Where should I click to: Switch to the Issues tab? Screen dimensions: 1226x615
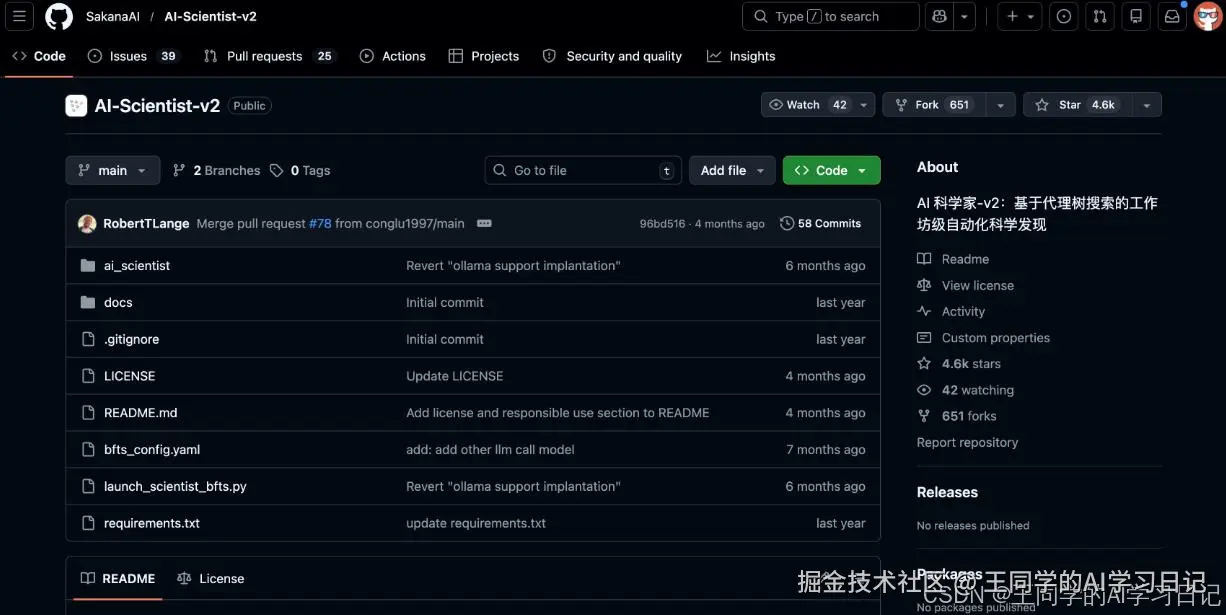coord(133,56)
